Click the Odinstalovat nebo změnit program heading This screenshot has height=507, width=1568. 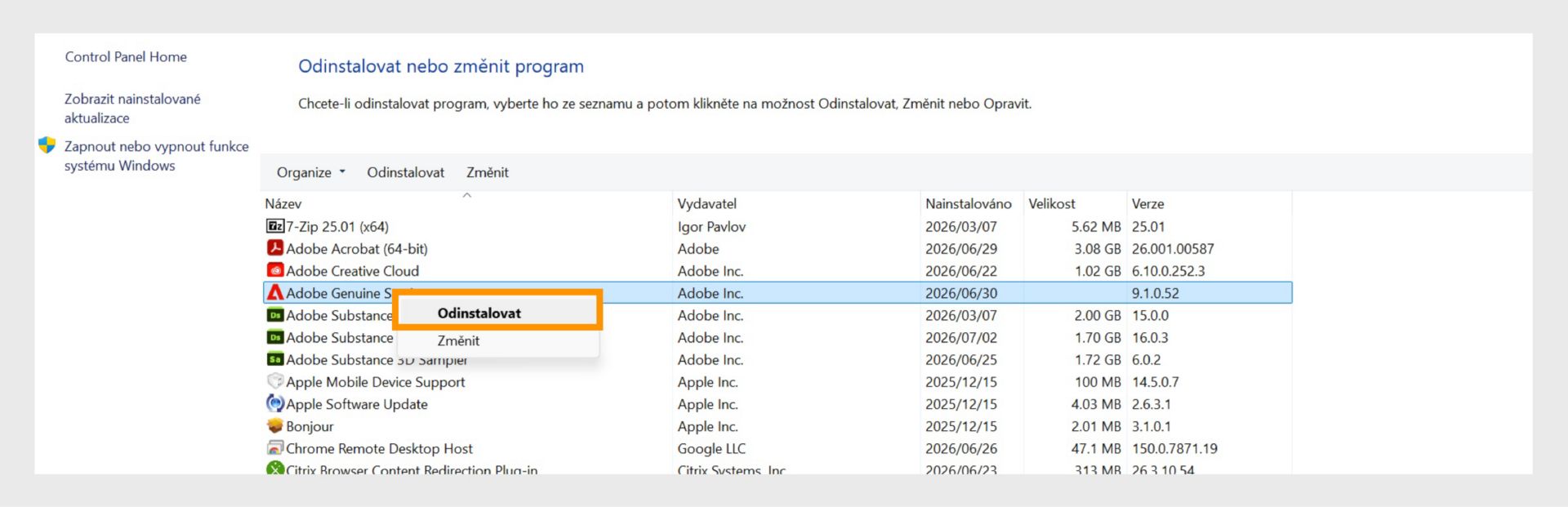[x=441, y=66]
